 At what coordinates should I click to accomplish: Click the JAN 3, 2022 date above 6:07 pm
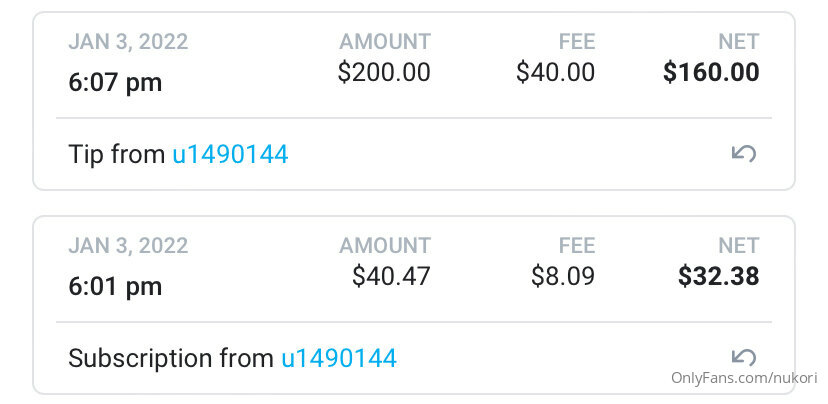[128, 42]
